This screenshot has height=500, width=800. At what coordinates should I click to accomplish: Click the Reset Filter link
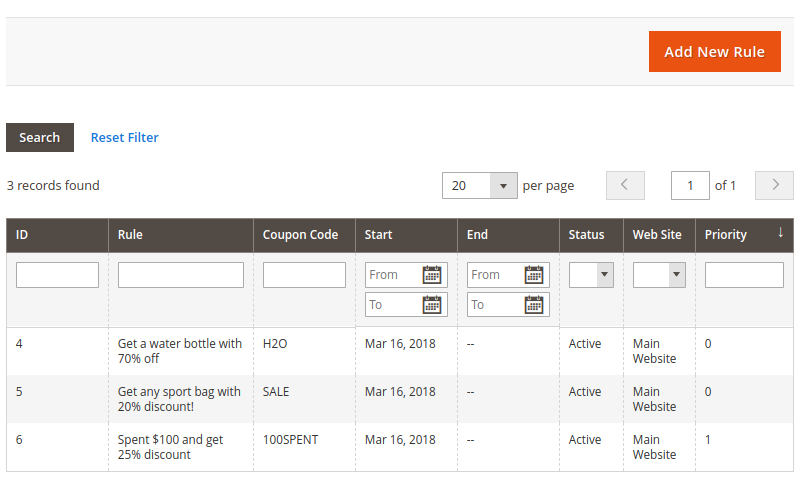pyautogui.click(x=124, y=138)
